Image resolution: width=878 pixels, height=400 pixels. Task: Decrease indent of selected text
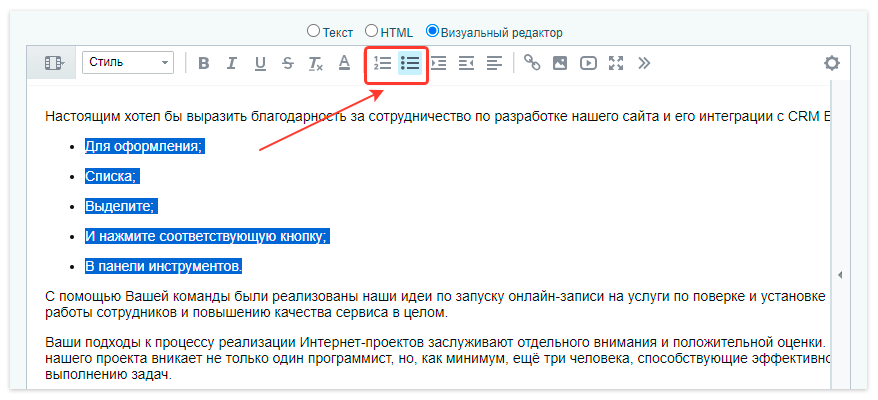click(466, 63)
